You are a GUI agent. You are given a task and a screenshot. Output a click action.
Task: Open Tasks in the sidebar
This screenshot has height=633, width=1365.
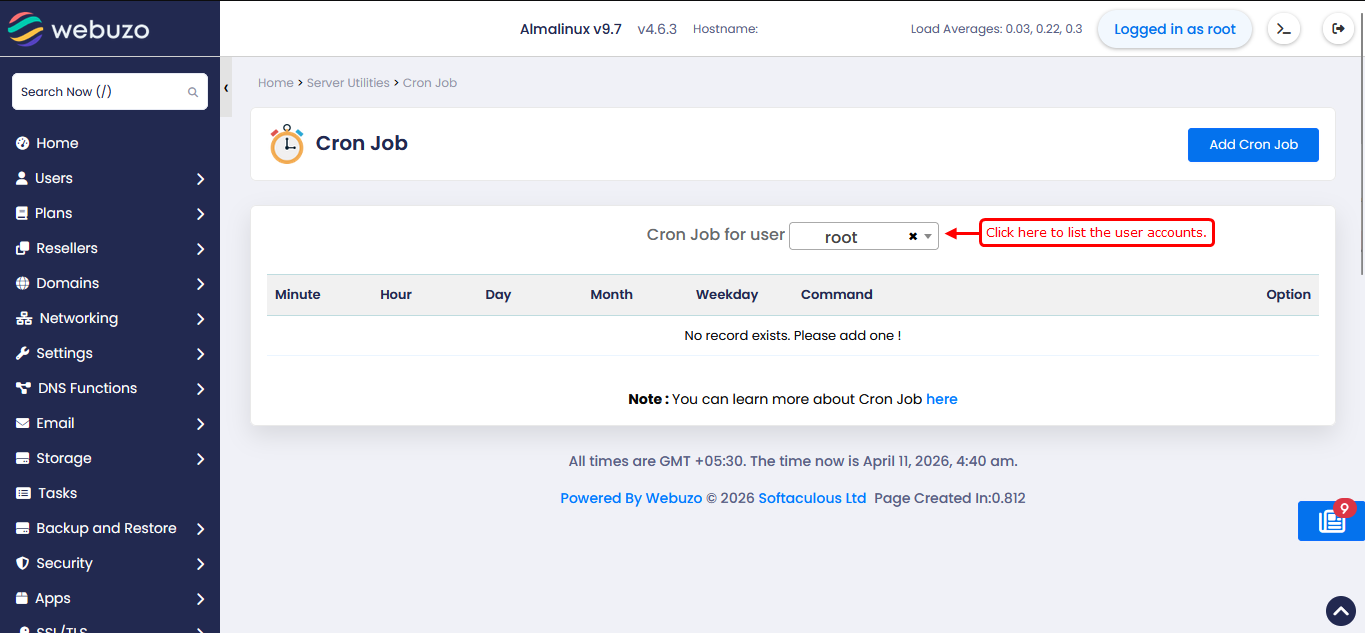point(57,493)
